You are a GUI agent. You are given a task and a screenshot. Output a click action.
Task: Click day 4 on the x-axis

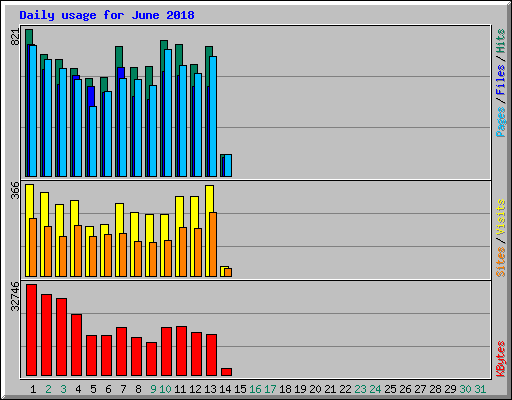(x=78, y=389)
